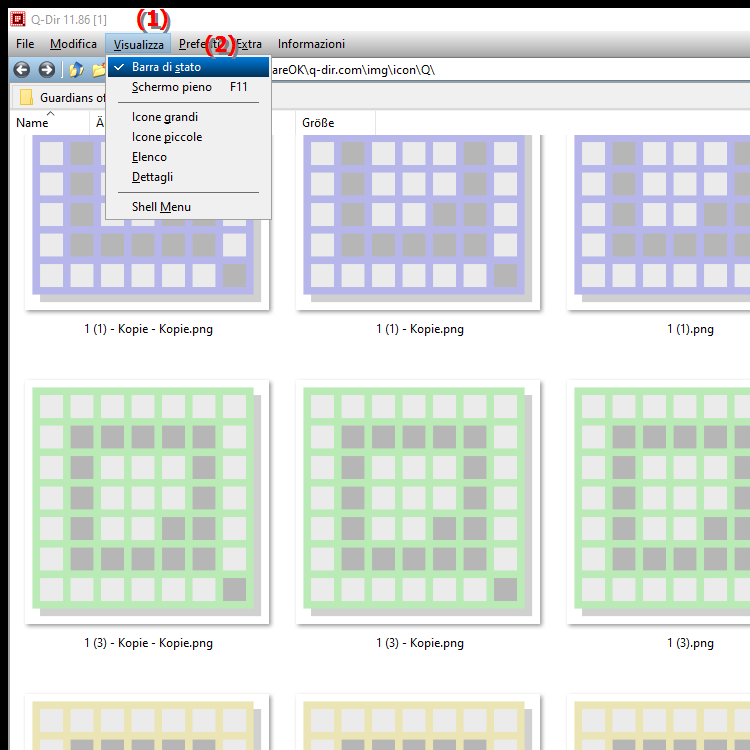750x750 pixels.
Task: Sort by the Name column header
Action: 33,123
